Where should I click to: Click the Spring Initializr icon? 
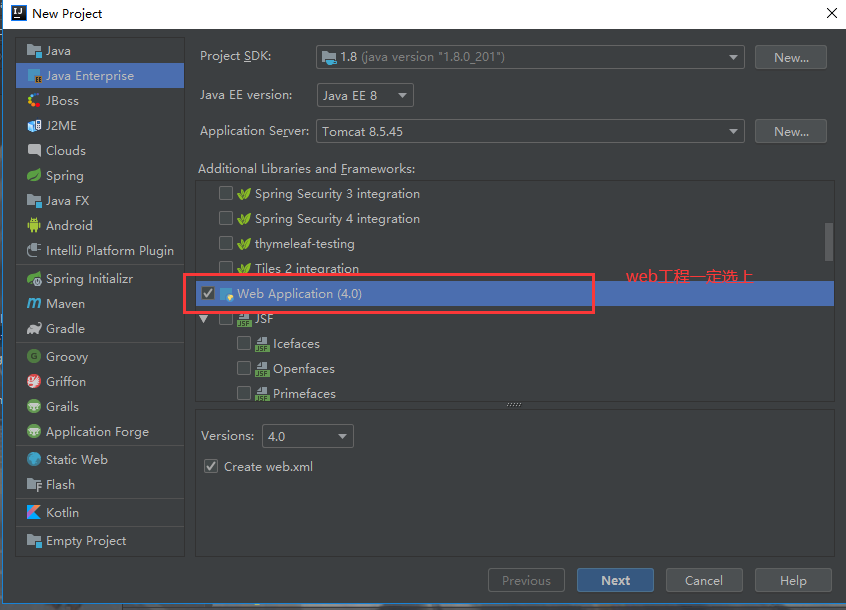34,279
